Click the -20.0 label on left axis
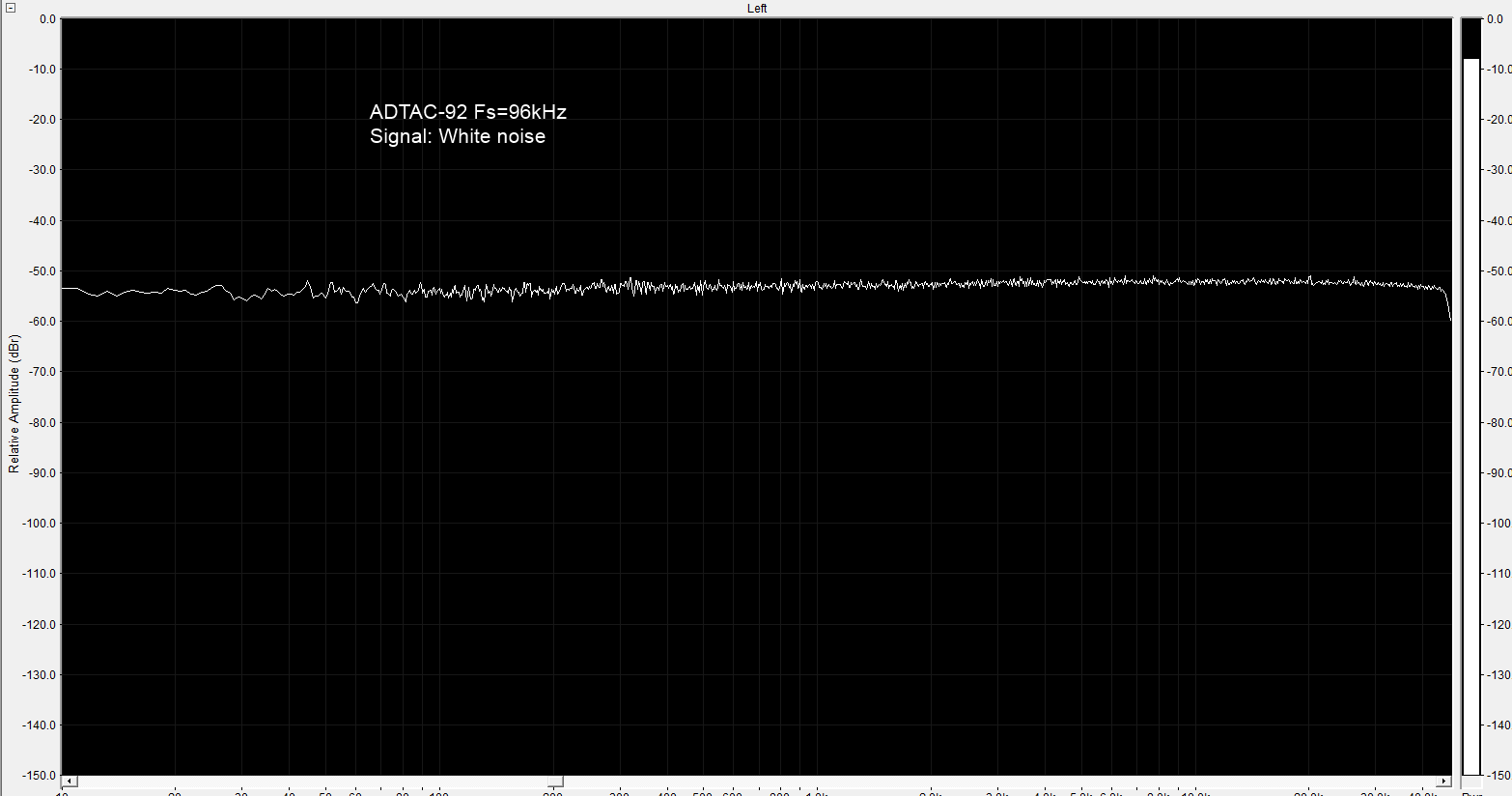The image size is (1512, 796). pos(43,120)
